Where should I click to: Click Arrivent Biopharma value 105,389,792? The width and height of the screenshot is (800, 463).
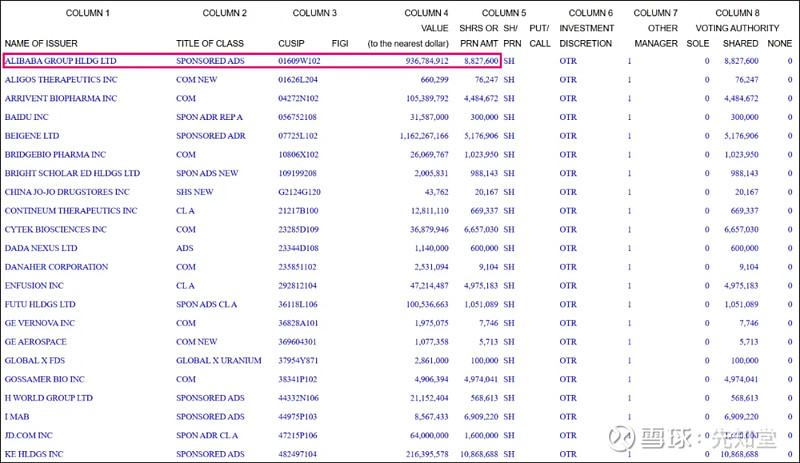(428, 99)
